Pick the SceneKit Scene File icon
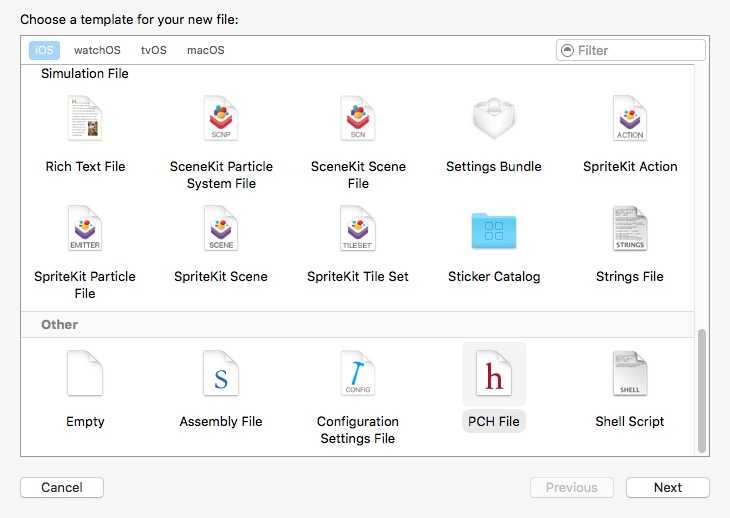Viewport: 730px width, 518px height. point(358,118)
